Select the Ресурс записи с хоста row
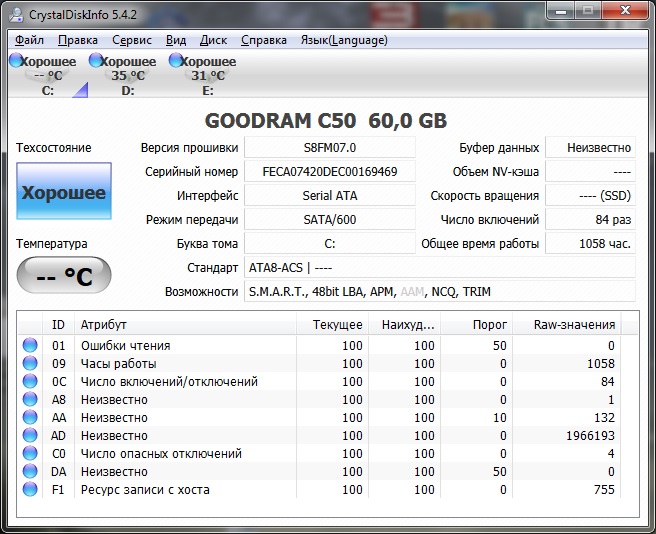This screenshot has width=656, height=534. 319,490
